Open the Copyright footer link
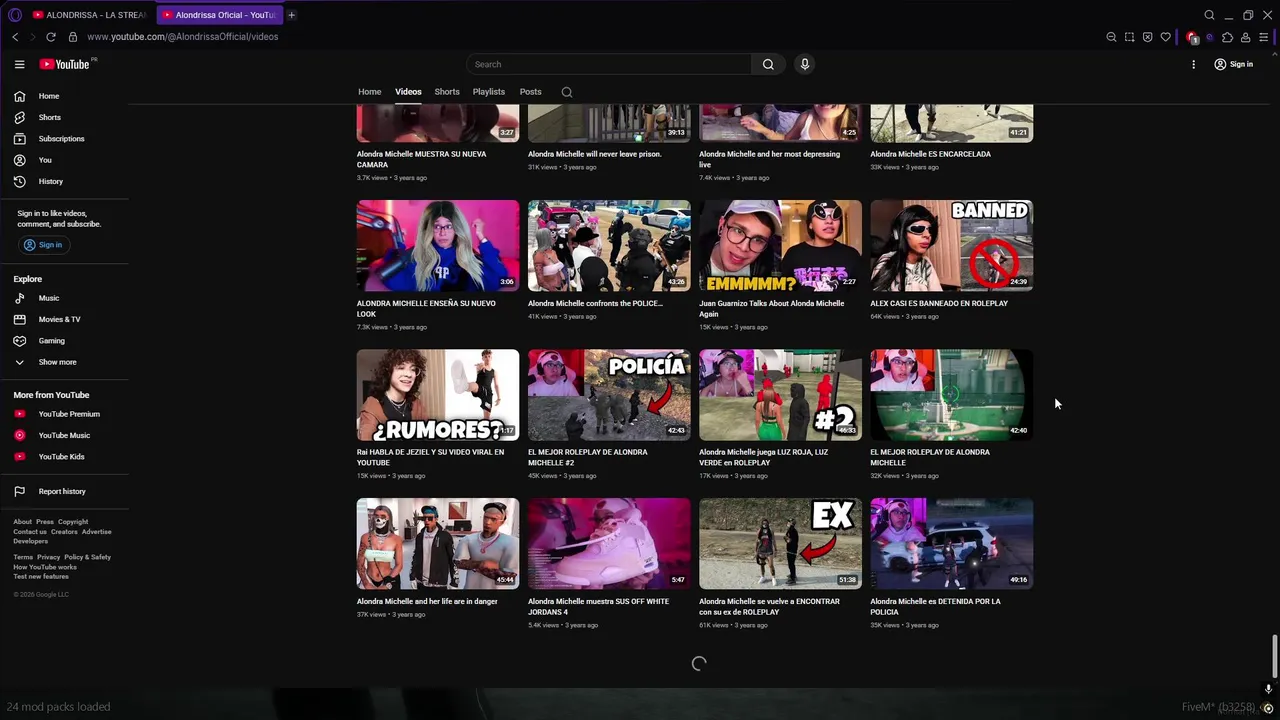This screenshot has width=1280, height=720. pyautogui.click(x=73, y=522)
